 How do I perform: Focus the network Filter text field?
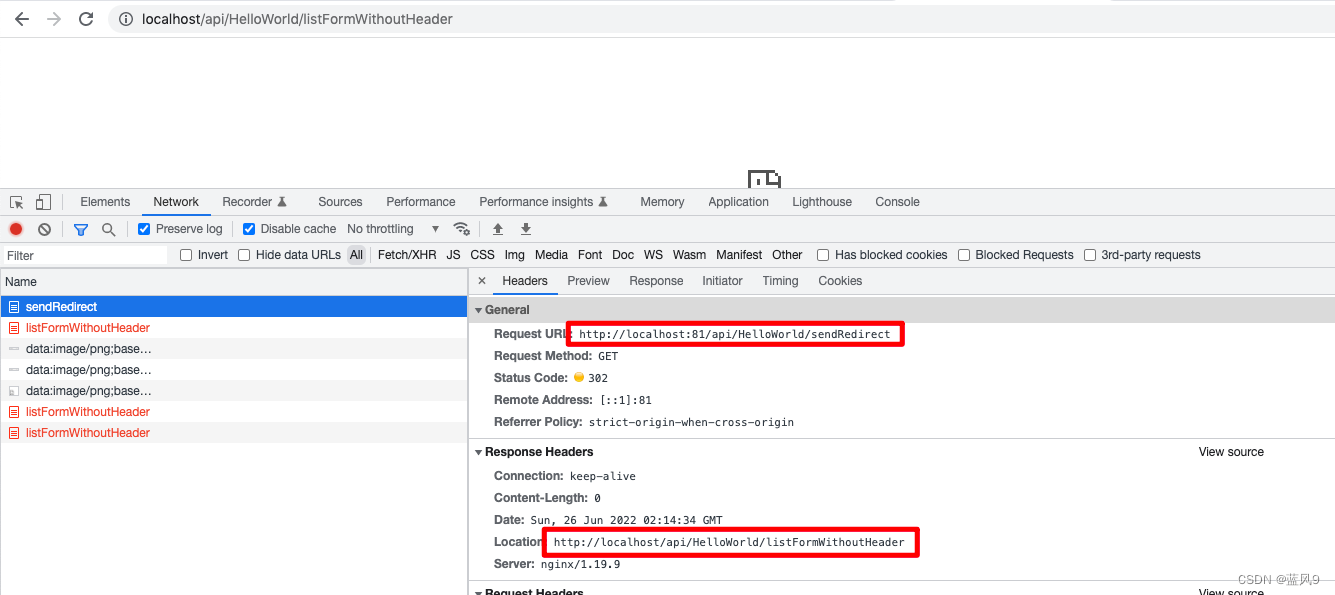[x=84, y=255]
